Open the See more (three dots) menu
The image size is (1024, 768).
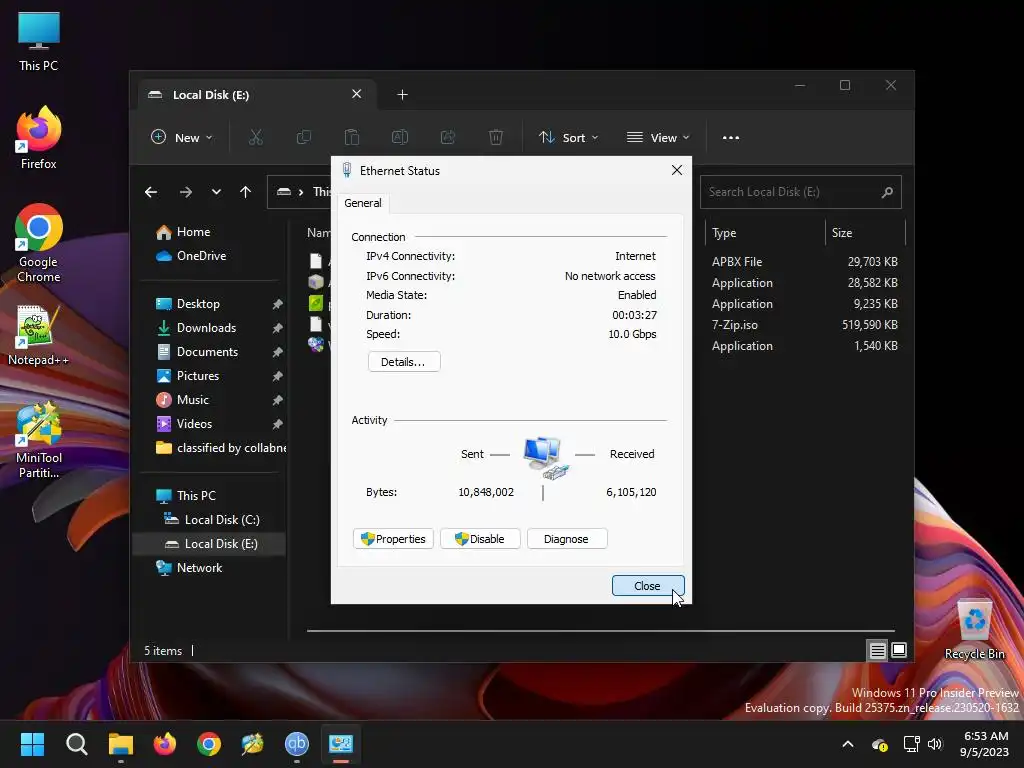731,138
